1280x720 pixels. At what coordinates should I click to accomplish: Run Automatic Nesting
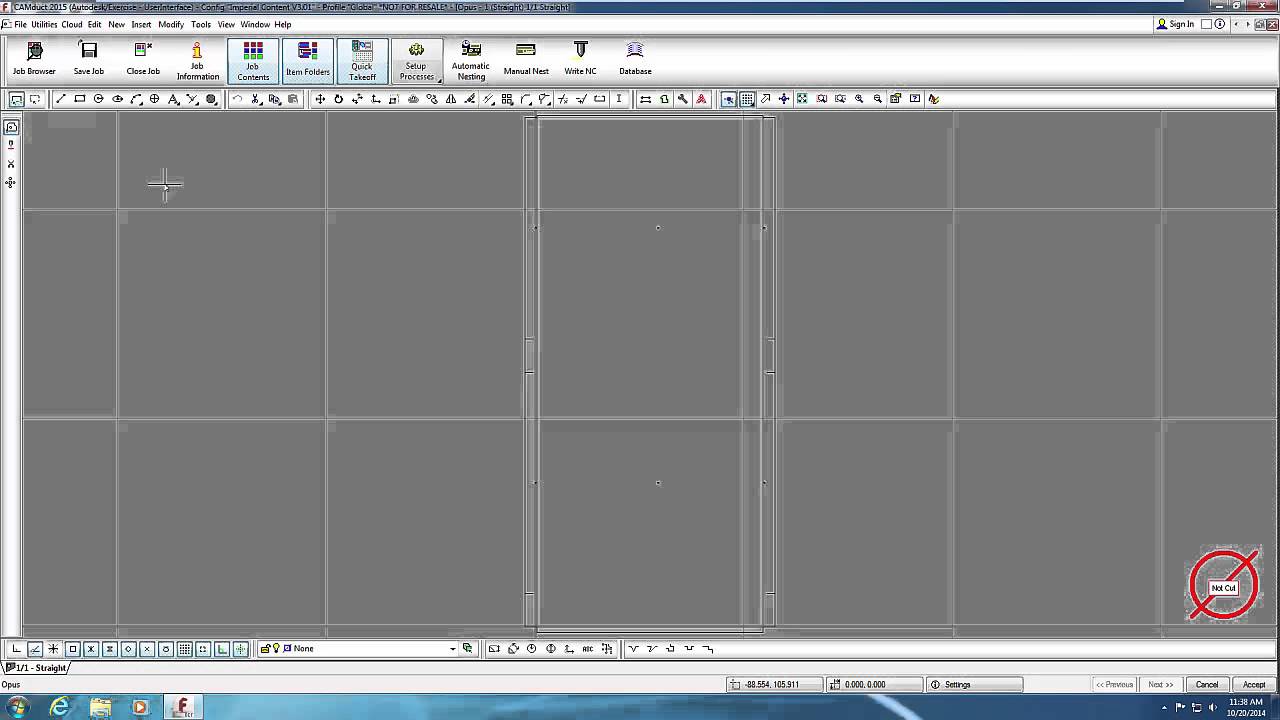click(x=471, y=60)
